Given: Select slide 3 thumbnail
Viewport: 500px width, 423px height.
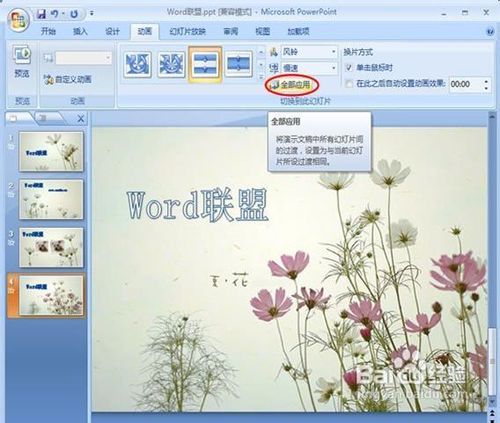Looking at the screenshot, I should 51,247.
